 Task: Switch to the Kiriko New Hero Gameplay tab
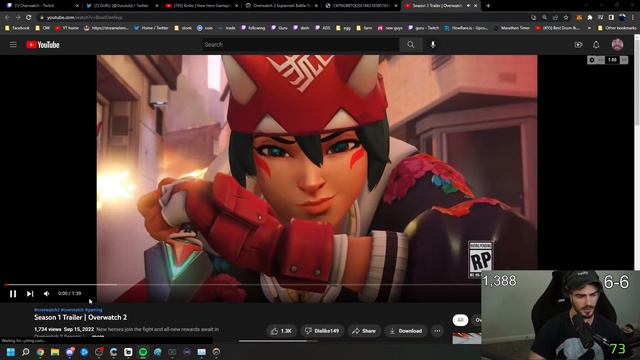[201, 6]
